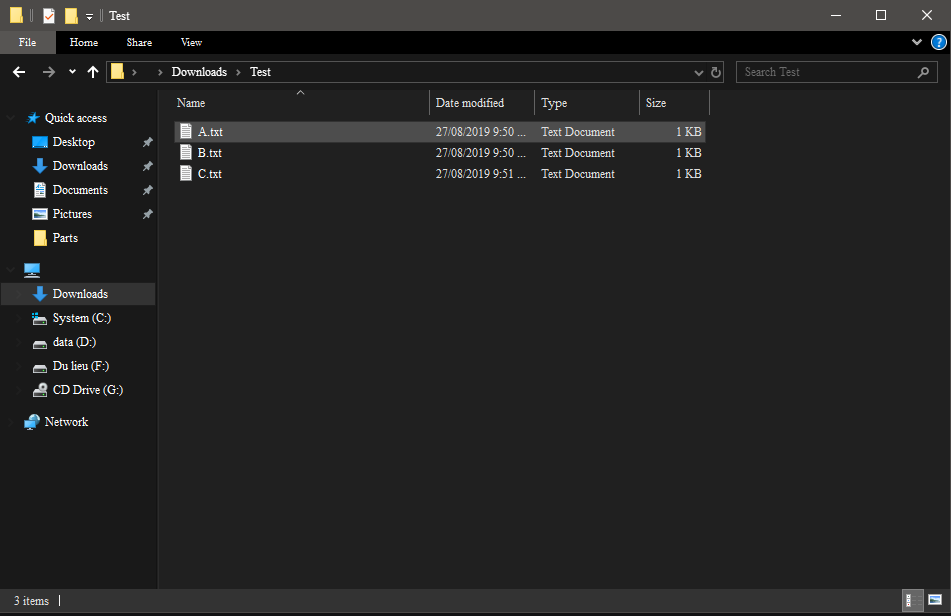This screenshot has height=616, width=951.
Task: Click Downloads in the address breadcrumb
Action: [x=199, y=72]
